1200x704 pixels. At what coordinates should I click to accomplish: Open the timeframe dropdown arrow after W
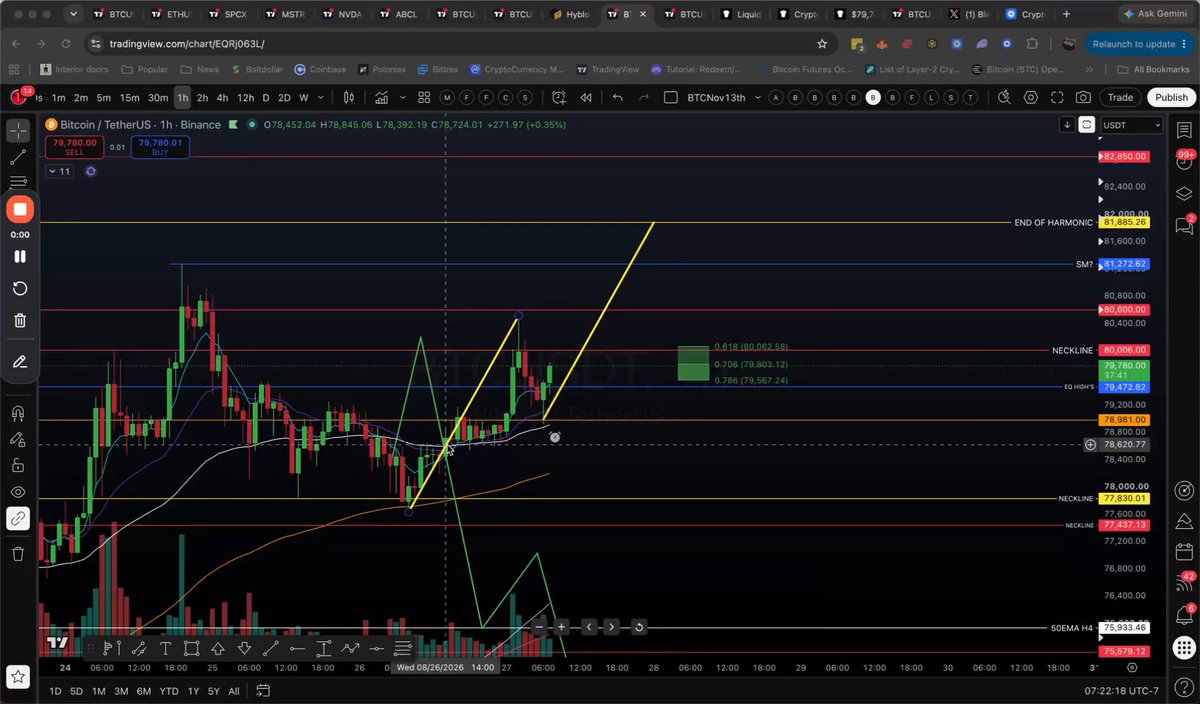(x=322, y=97)
